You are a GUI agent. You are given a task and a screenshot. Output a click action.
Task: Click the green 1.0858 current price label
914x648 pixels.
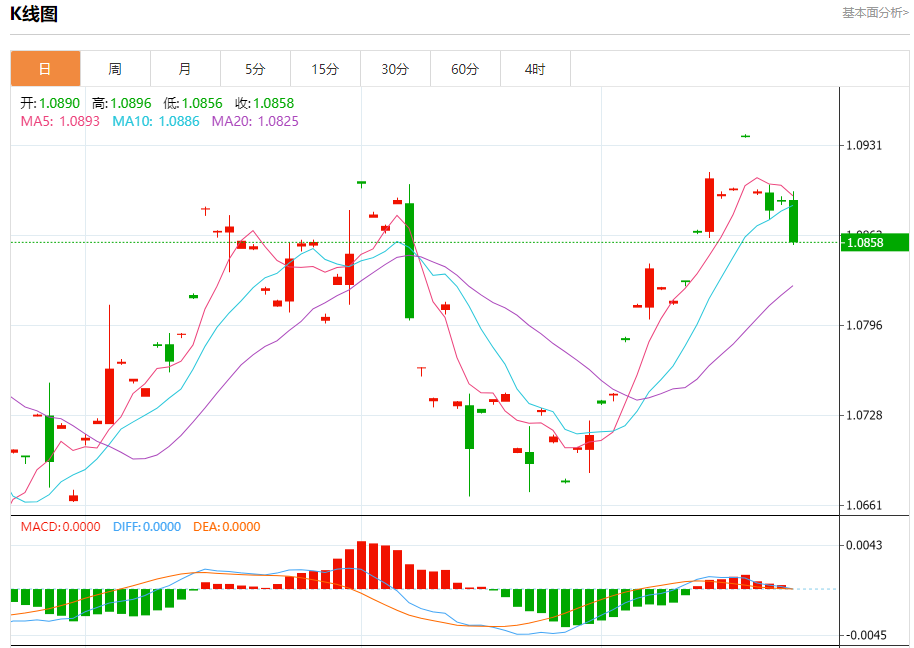coord(874,242)
